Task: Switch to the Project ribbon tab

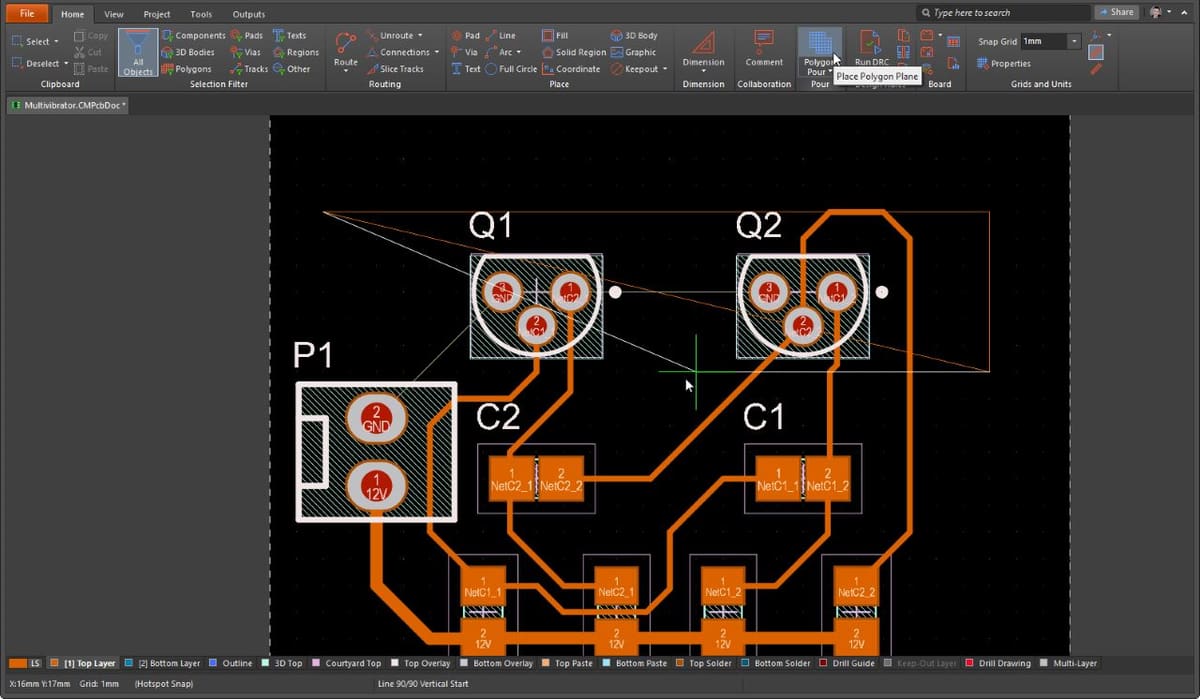Action: [156, 14]
